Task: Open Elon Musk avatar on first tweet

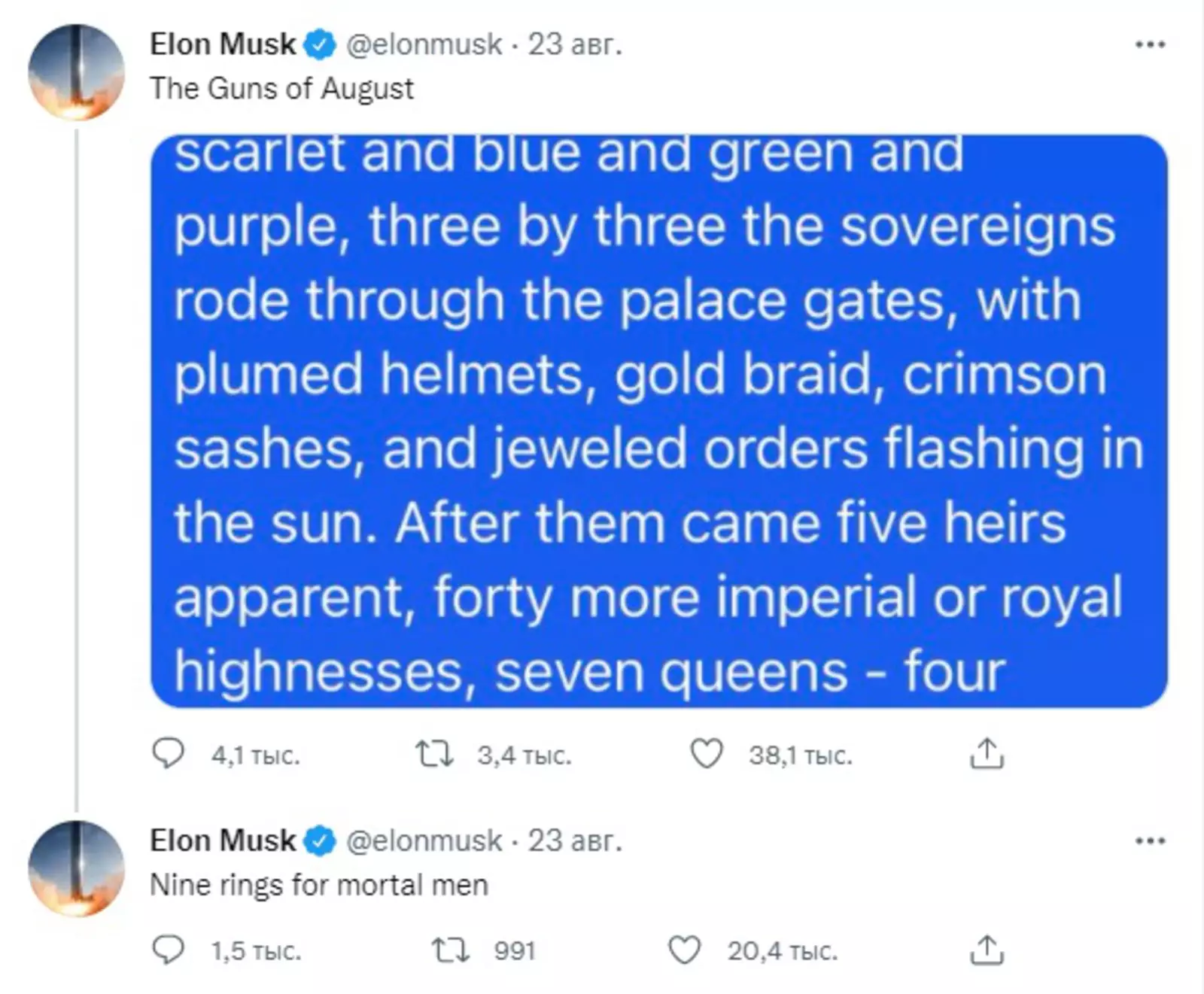Action: [76, 72]
